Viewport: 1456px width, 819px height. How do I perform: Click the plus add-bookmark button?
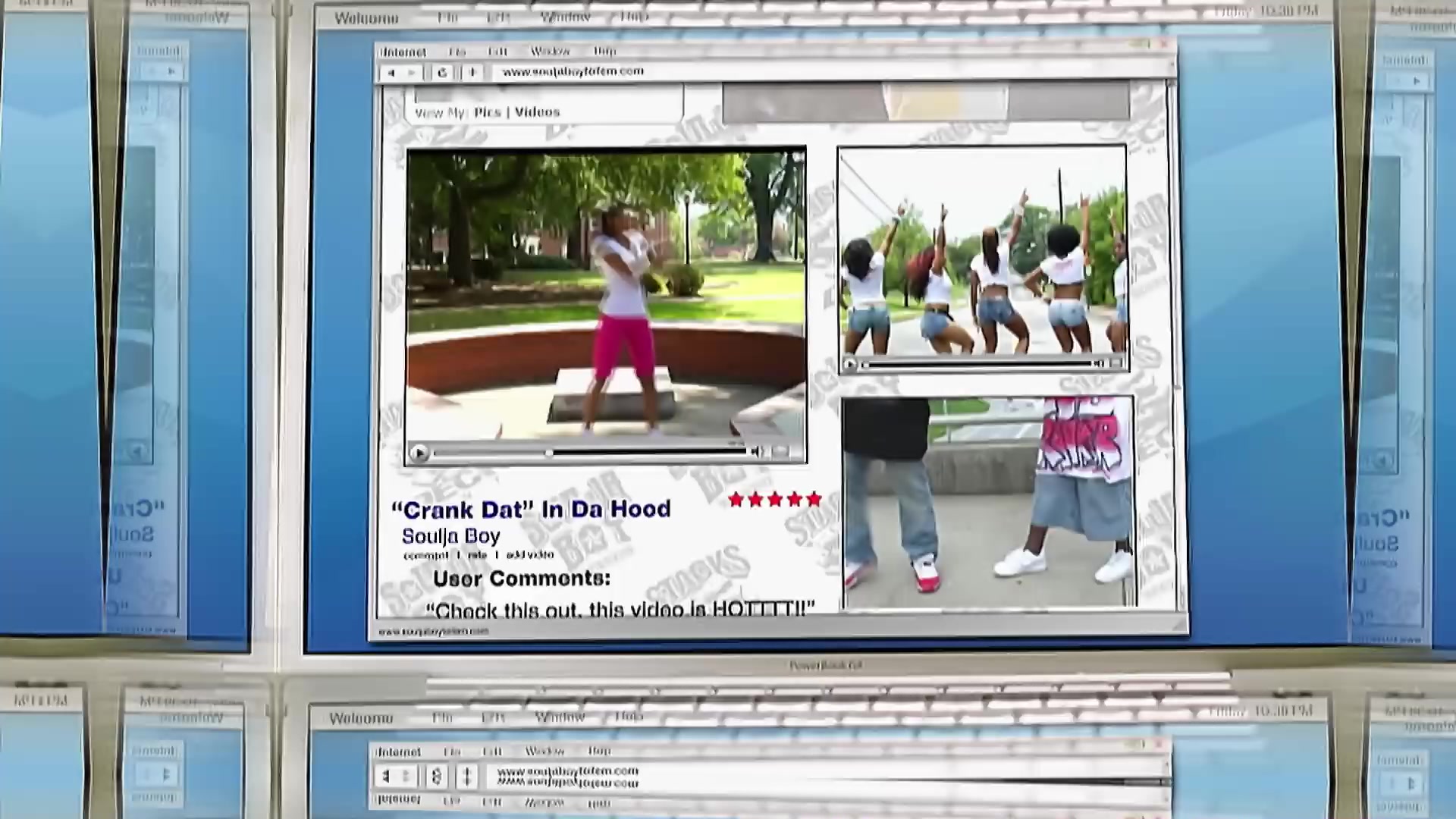tap(472, 73)
